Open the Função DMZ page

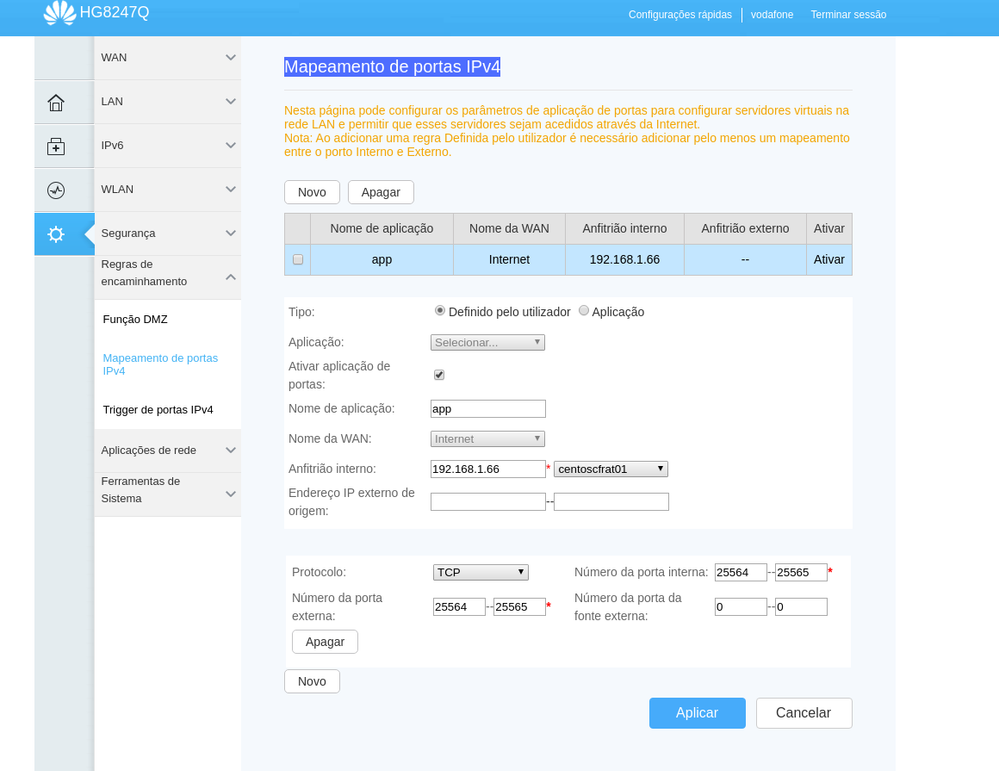coord(134,319)
